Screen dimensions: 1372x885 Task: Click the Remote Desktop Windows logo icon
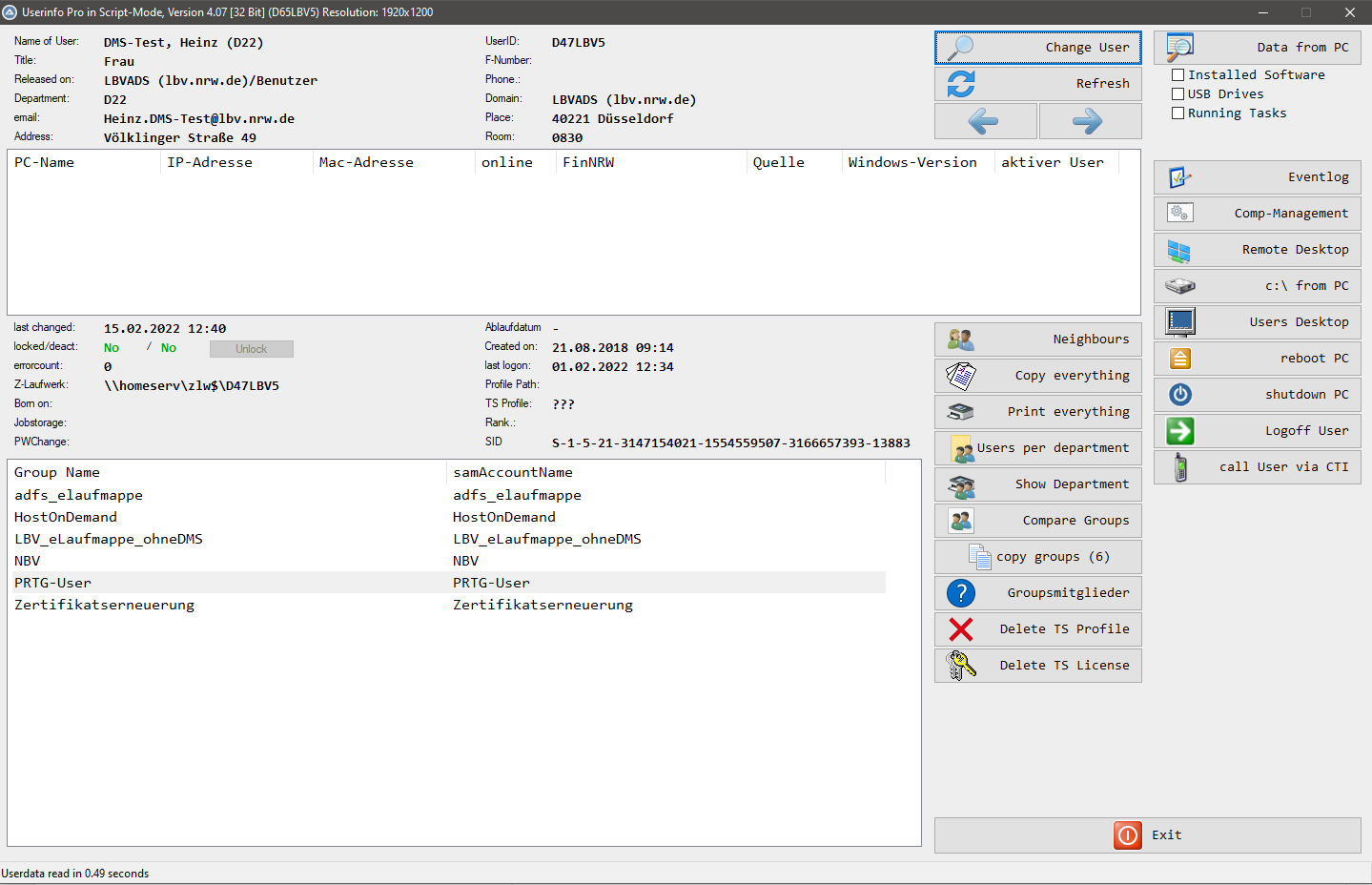(1179, 250)
